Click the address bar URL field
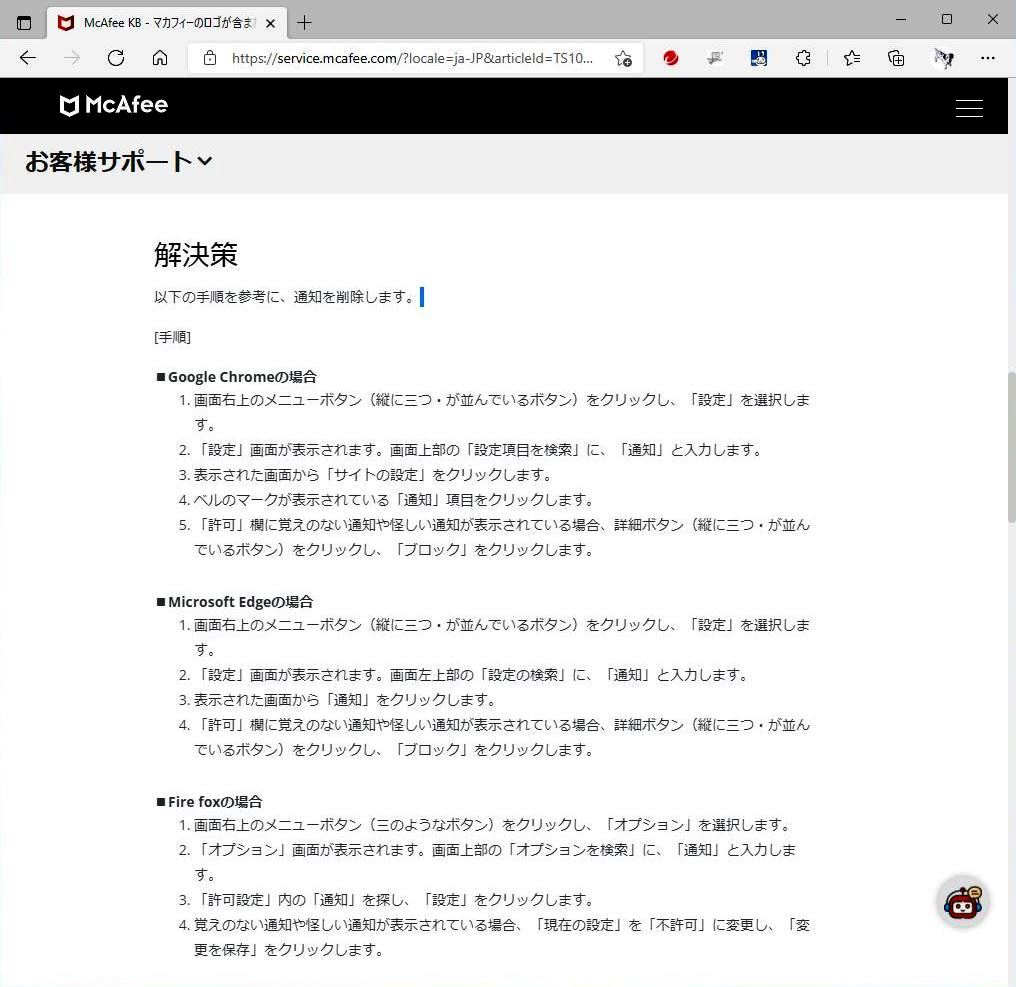Viewport: 1016px width, 987px height. tap(412, 58)
